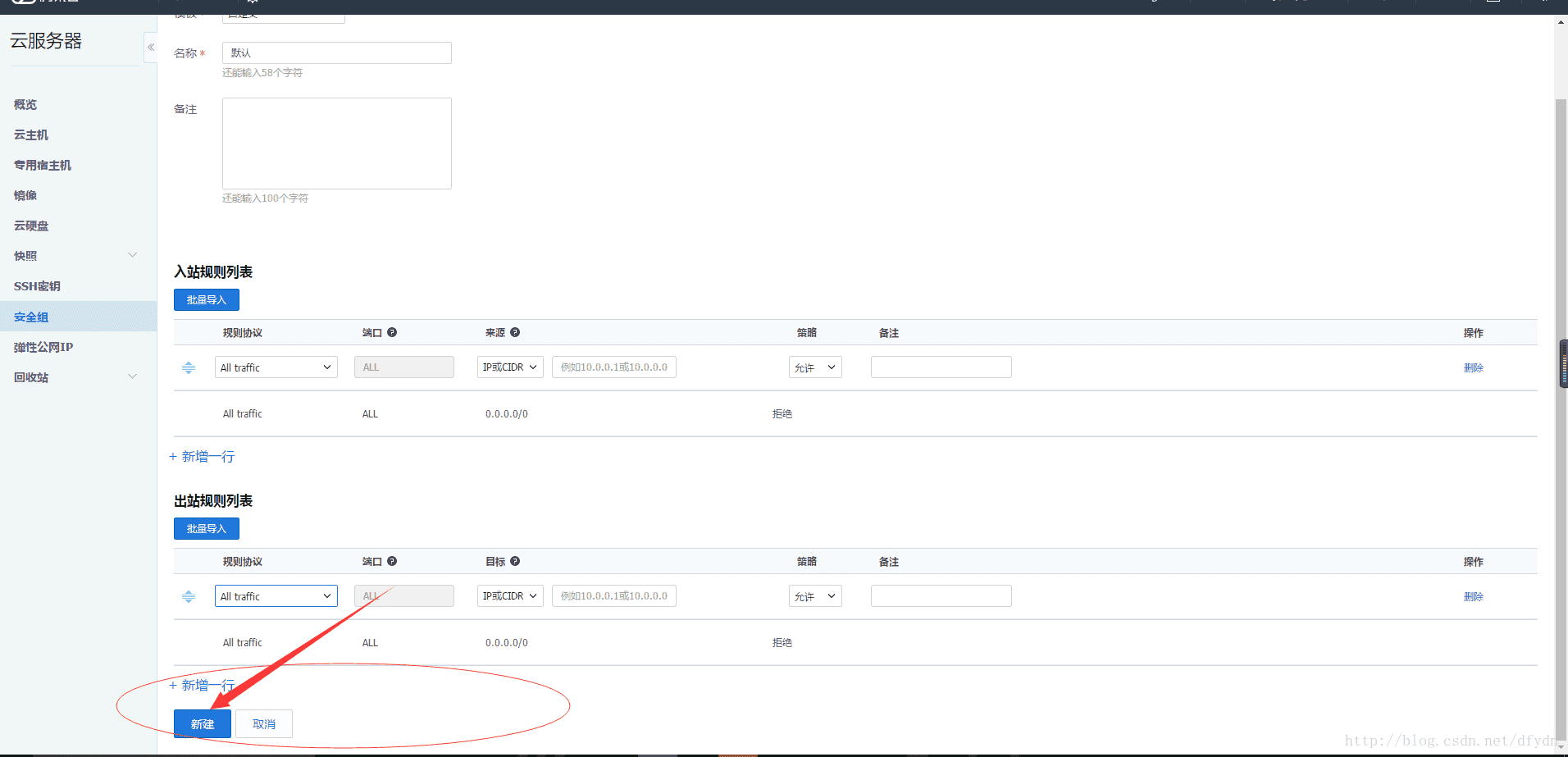Collapse the sidebar with the double-chevron icon
The width and height of the screenshot is (1568, 757).
coord(151,48)
